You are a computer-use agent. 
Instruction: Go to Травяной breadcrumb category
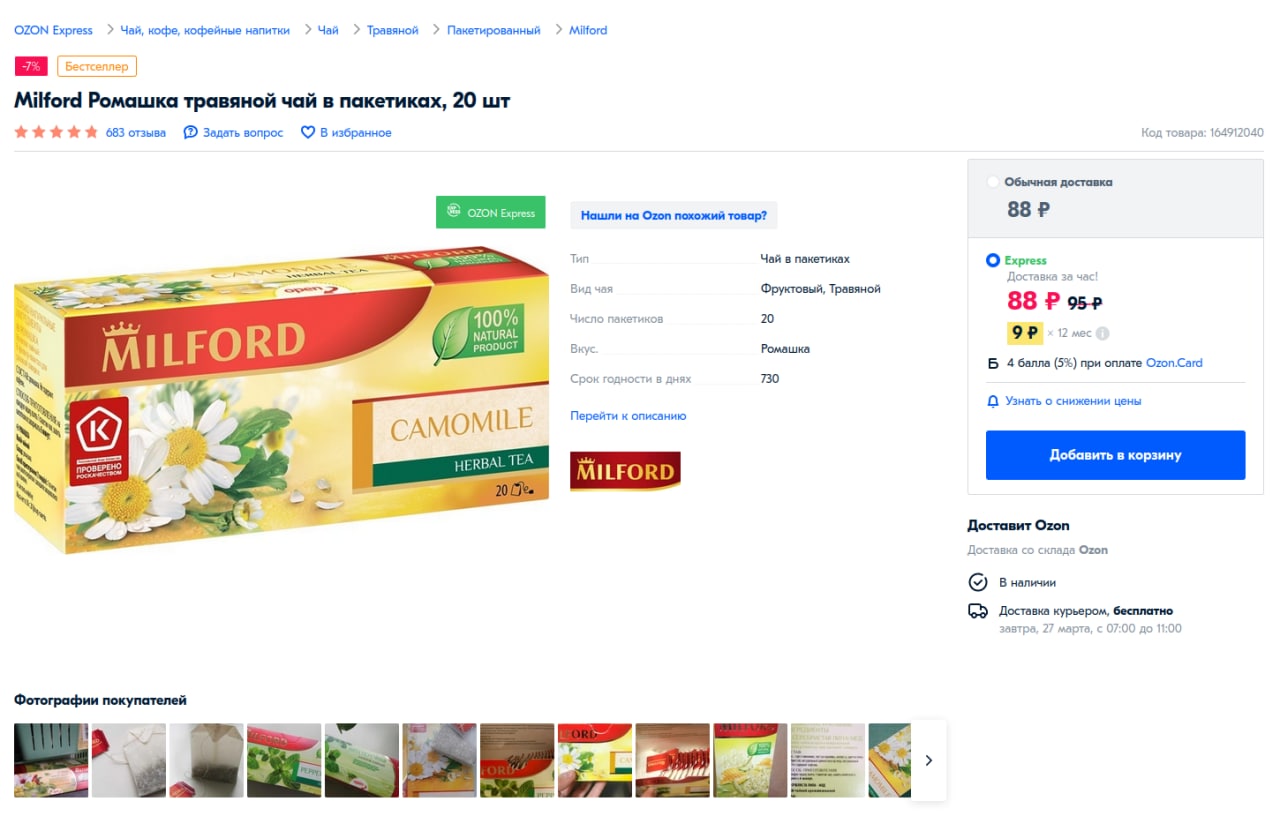coord(393,30)
